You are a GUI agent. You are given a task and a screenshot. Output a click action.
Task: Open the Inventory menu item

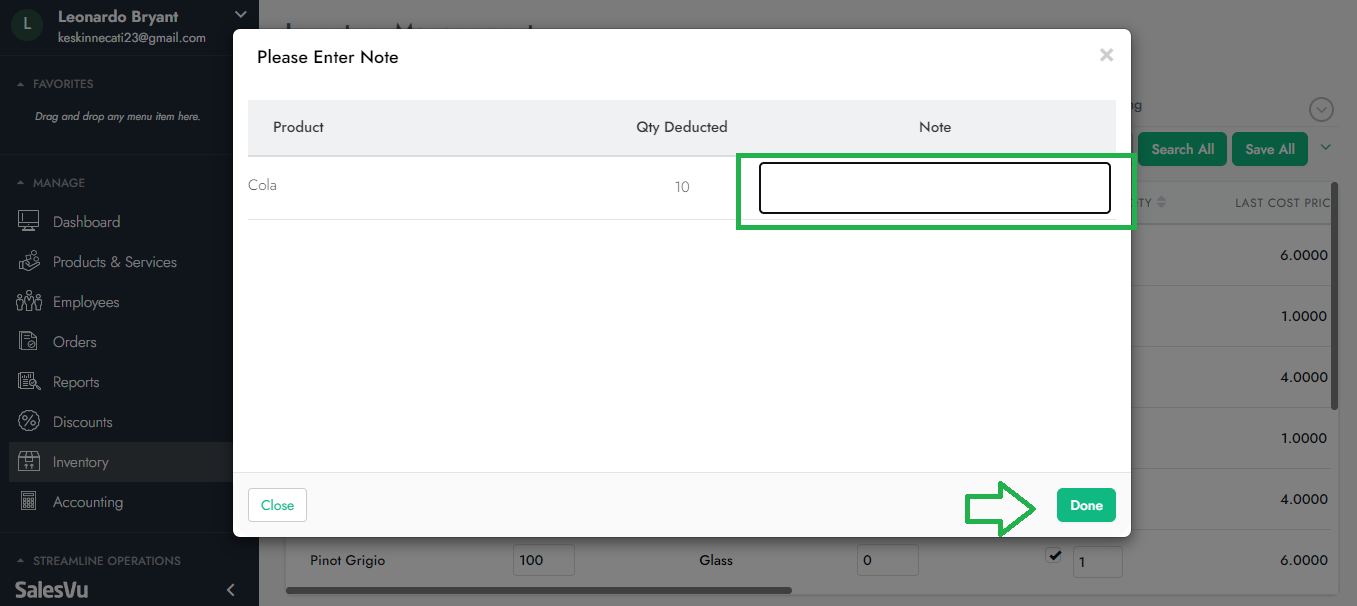(x=80, y=462)
